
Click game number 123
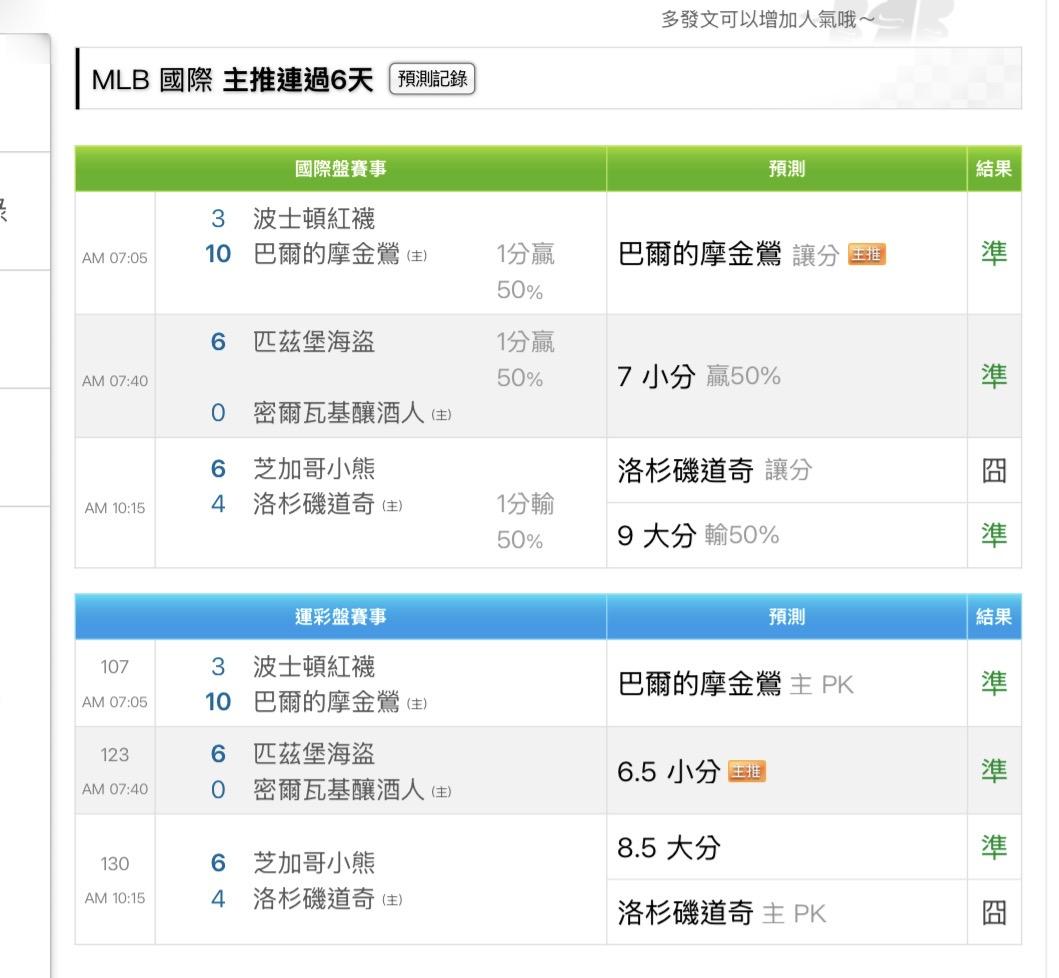[x=114, y=754]
